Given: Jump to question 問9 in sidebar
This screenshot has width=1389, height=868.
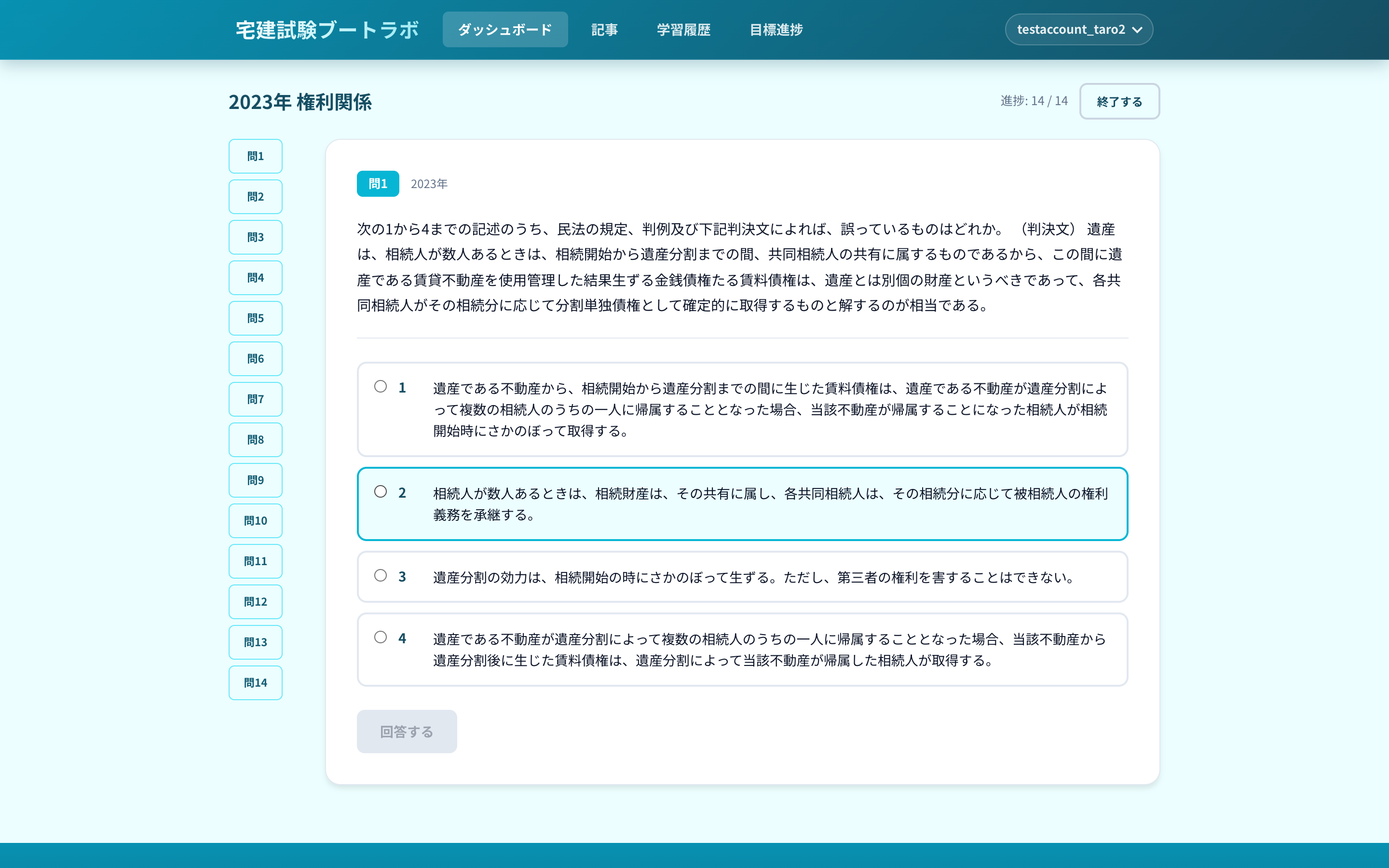Looking at the screenshot, I should click(x=256, y=480).
